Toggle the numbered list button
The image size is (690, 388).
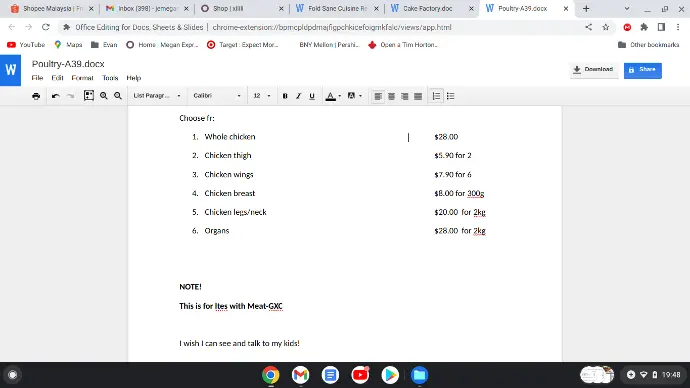(x=436, y=96)
